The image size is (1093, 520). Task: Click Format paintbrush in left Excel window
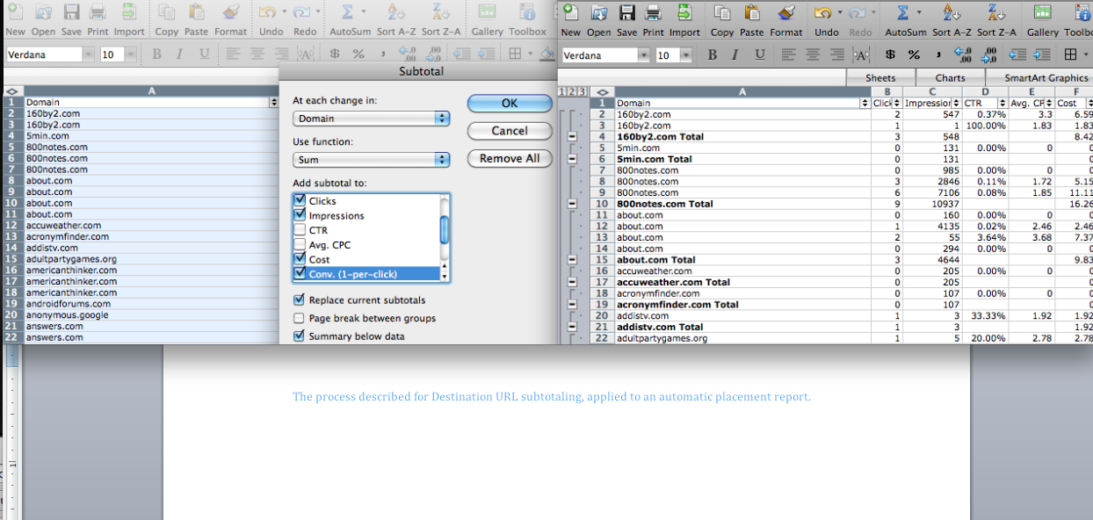pyautogui.click(x=230, y=13)
